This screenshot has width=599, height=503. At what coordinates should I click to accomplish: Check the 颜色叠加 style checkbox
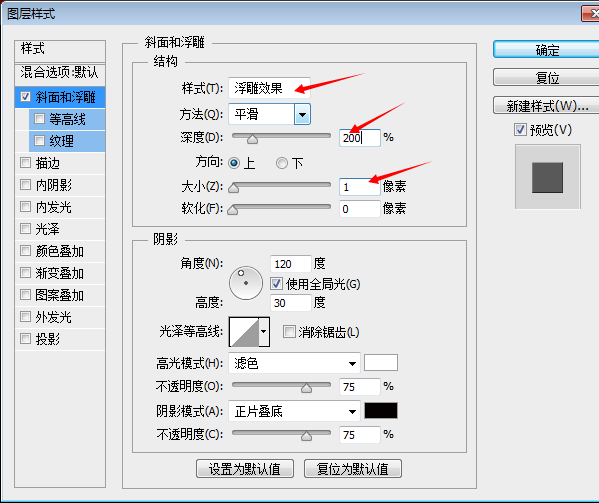coord(26,251)
